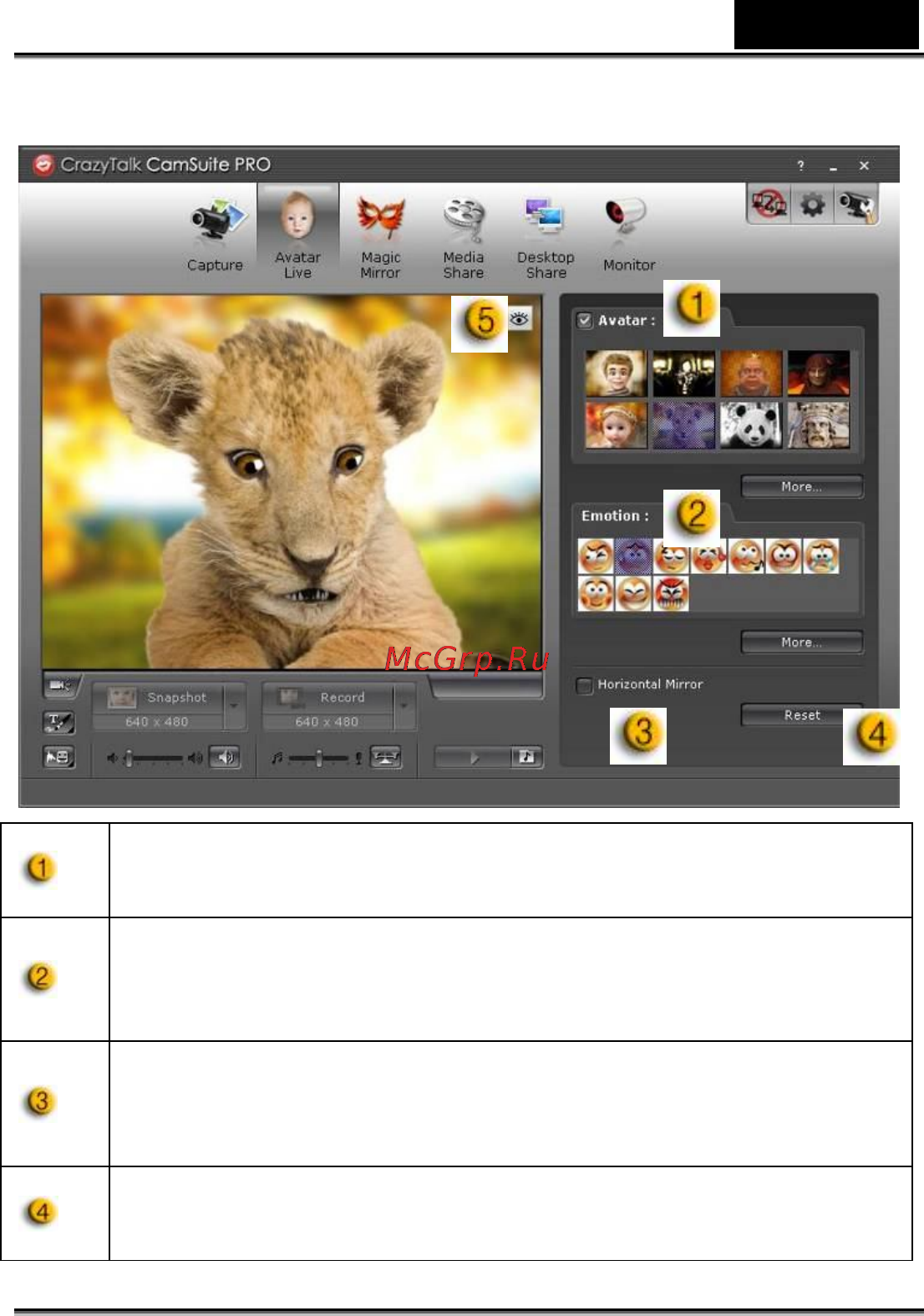Click the security camera icon at top right
The height and width of the screenshot is (1316, 924).
click(x=856, y=205)
